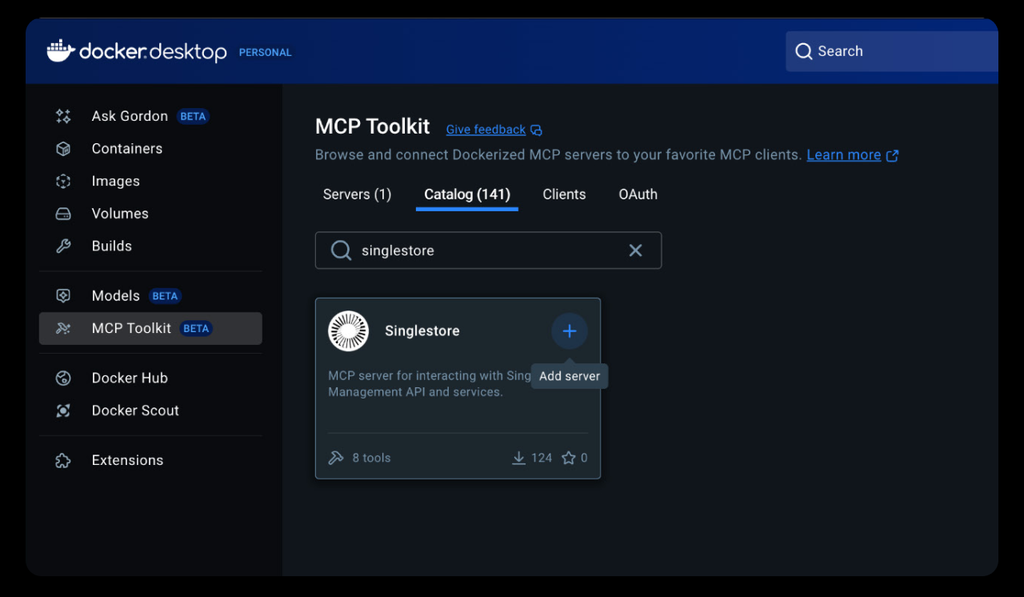Viewport: 1024px width, 597px height.
Task: Click the Containers cube icon
Action: pos(63,149)
